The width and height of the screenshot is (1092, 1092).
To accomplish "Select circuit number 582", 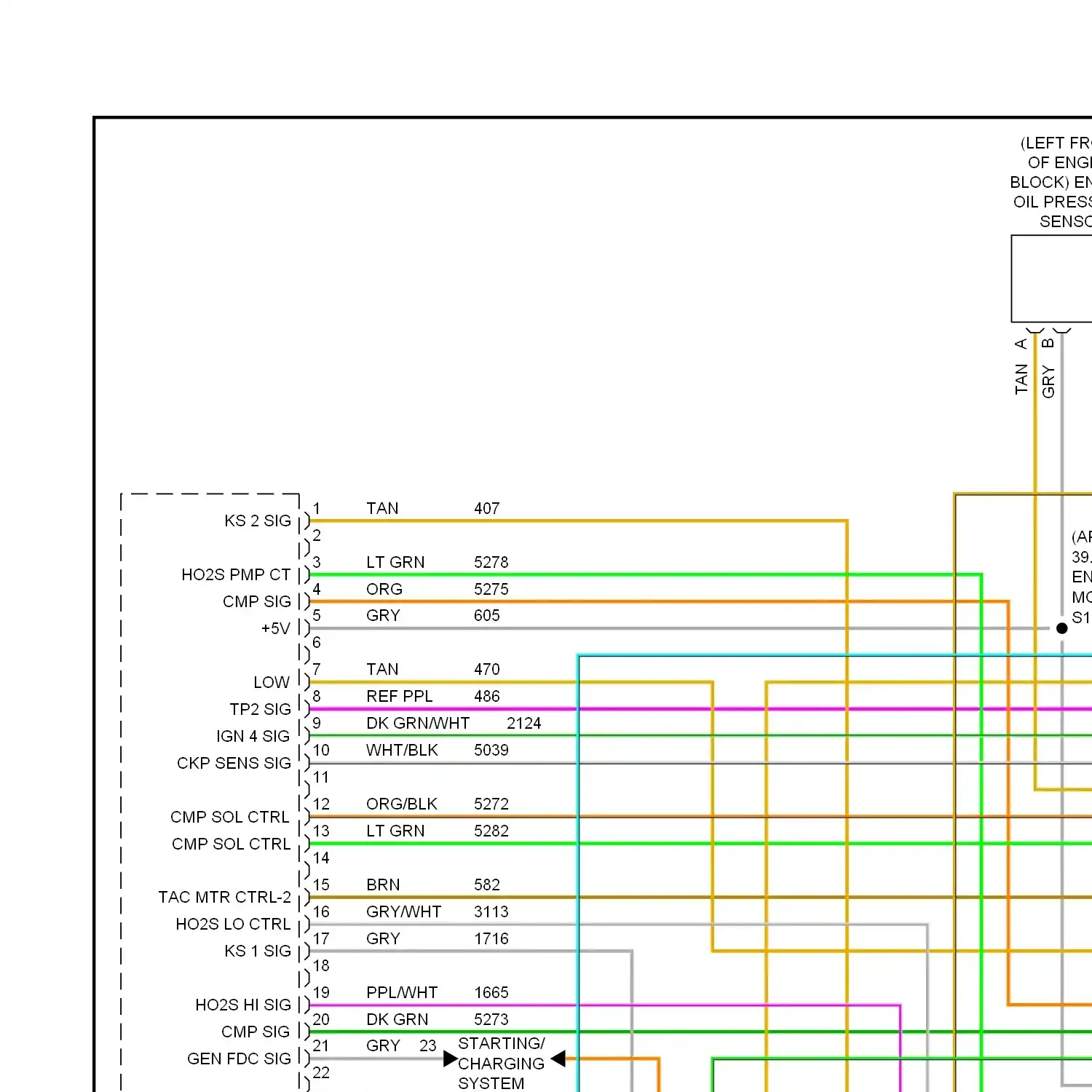I will click(x=487, y=885).
